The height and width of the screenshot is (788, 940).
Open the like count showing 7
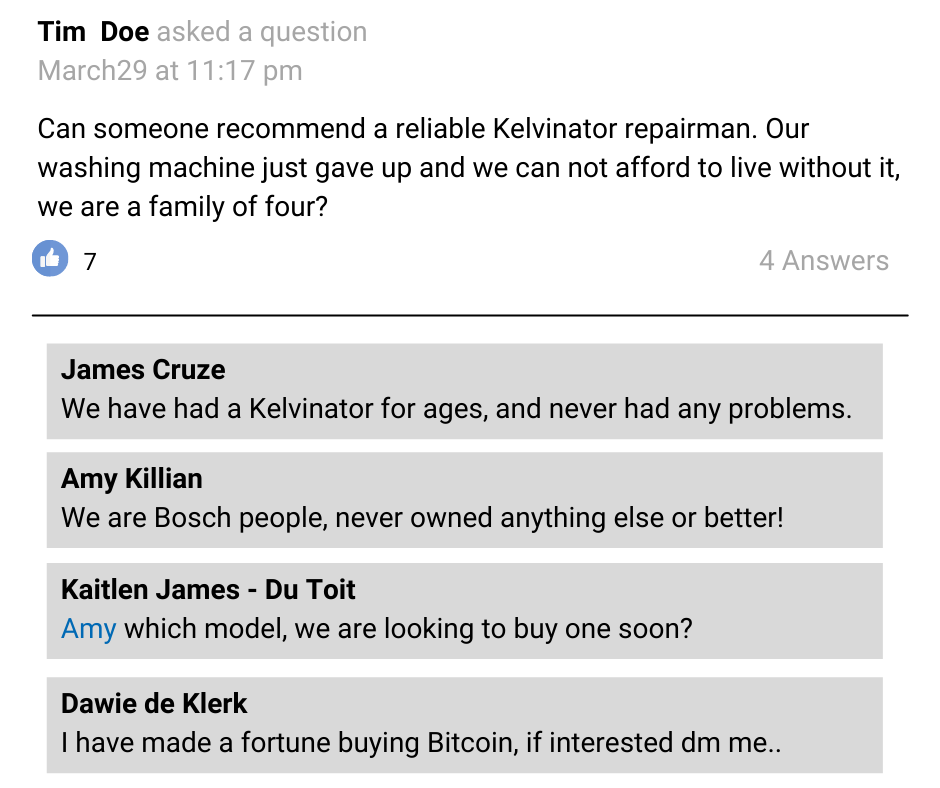click(90, 261)
